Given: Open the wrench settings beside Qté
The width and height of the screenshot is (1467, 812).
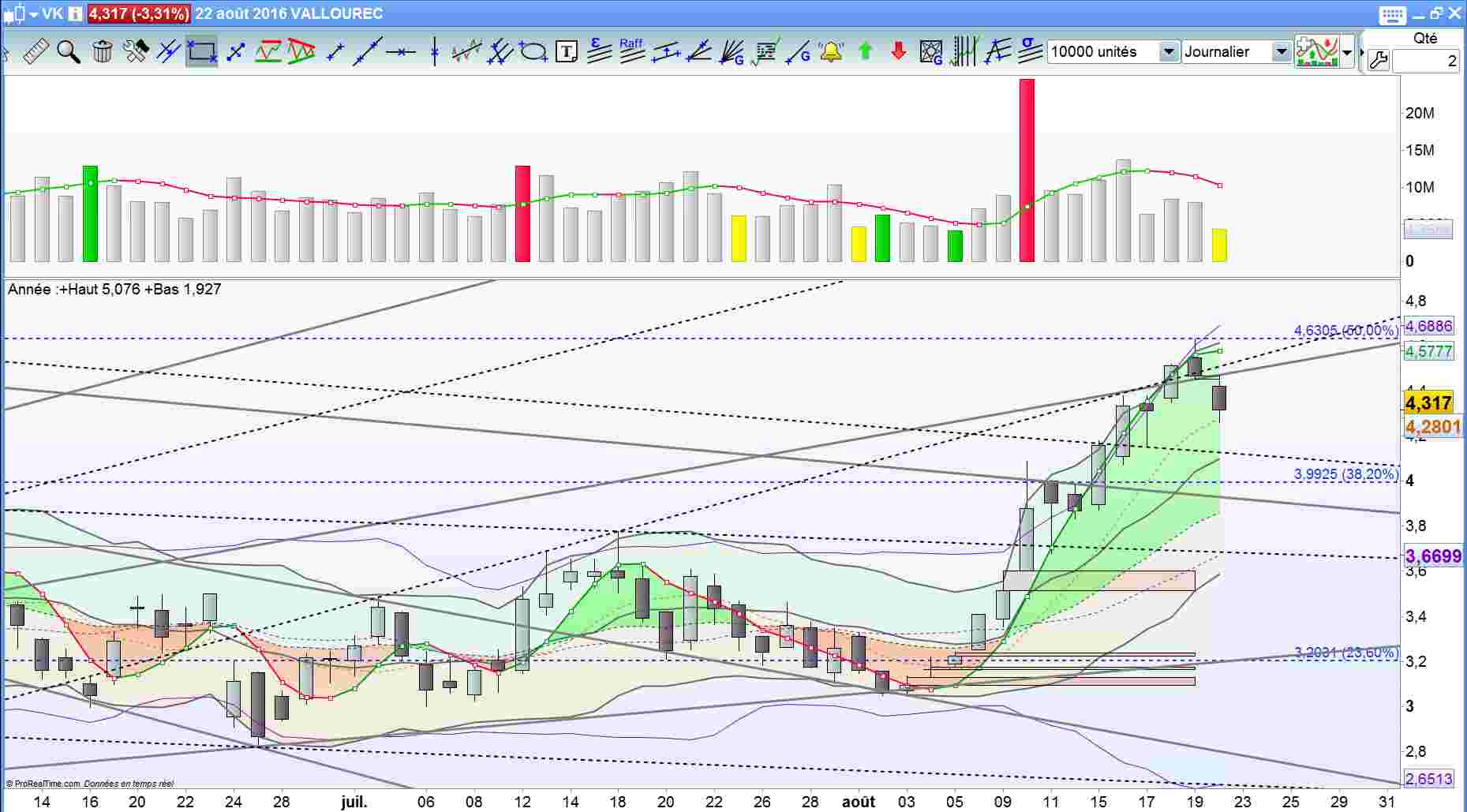Looking at the screenshot, I should click(x=1378, y=60).
